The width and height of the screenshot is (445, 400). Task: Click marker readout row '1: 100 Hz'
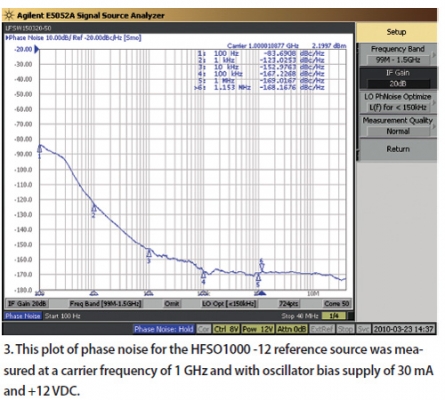261,53
